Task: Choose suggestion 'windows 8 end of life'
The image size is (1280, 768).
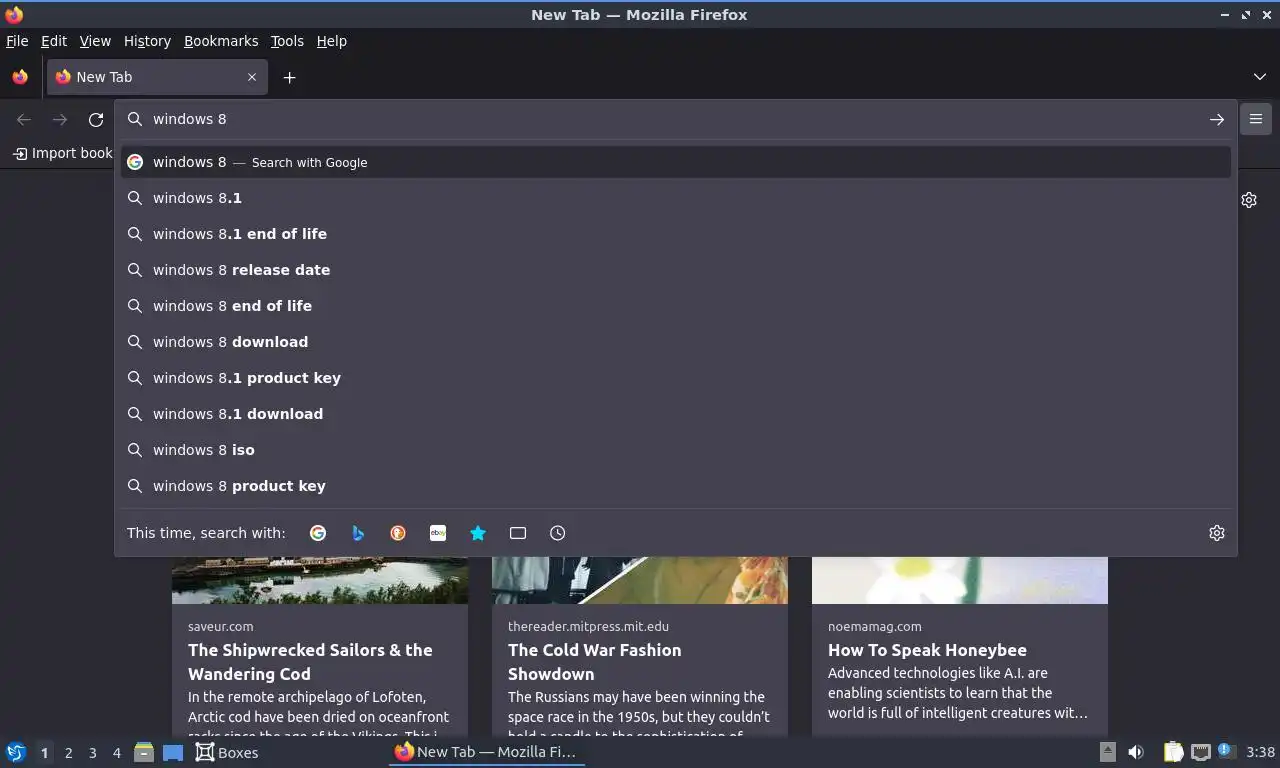Action: [676, 306]
